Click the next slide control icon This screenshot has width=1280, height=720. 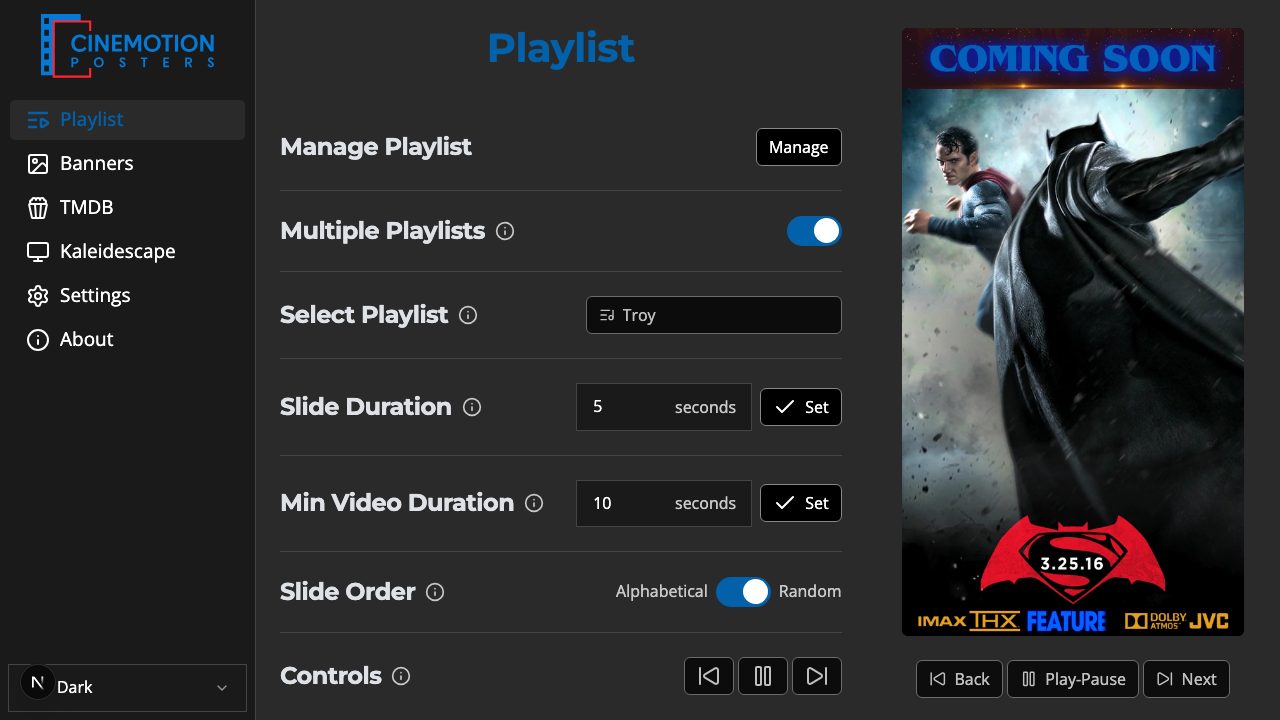point(817,676)
